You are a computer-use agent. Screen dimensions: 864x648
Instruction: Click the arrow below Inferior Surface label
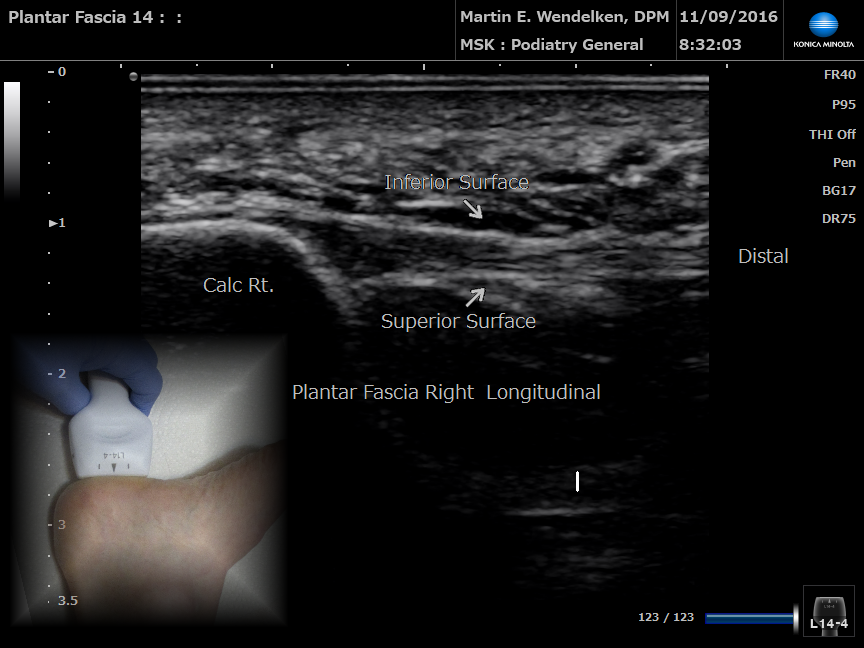click(x=472, y=208)
